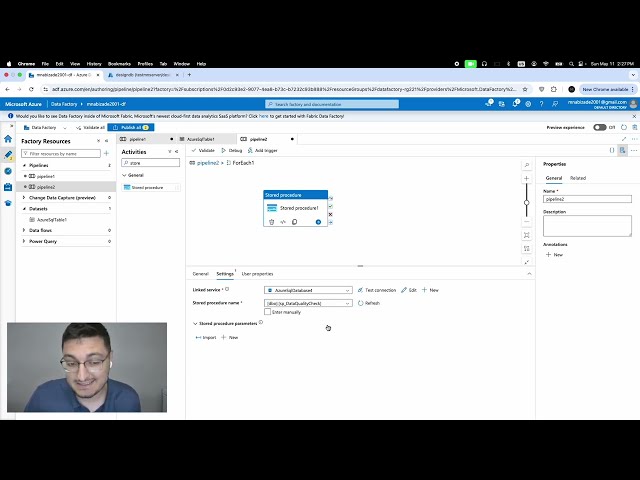Check the Enter manually checkbox

click(x=267, y=312)
